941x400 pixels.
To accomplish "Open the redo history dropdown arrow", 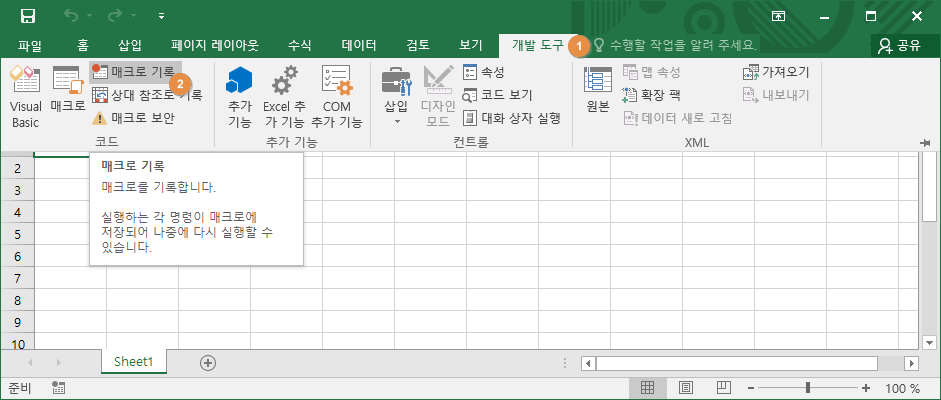I will click(133, 16).
